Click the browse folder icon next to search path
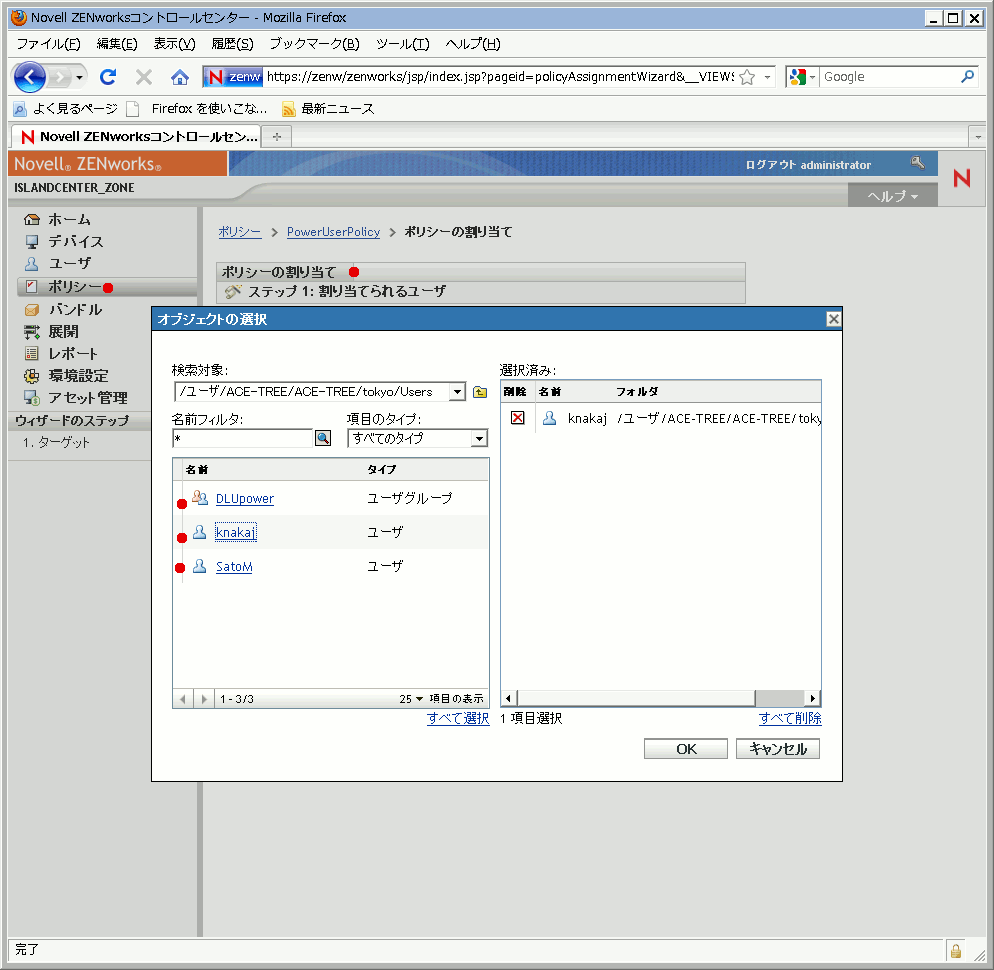994x970 pixels. tap(480, 392)
